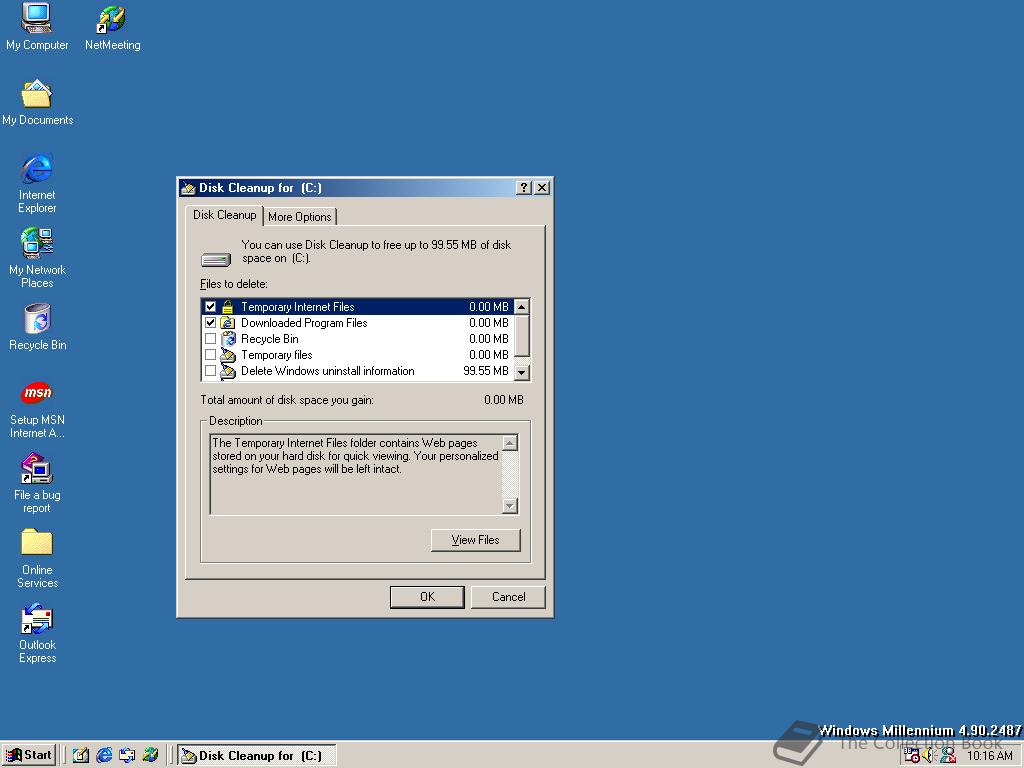Confirm cleanup with the OK button

(x=427, y=597)
